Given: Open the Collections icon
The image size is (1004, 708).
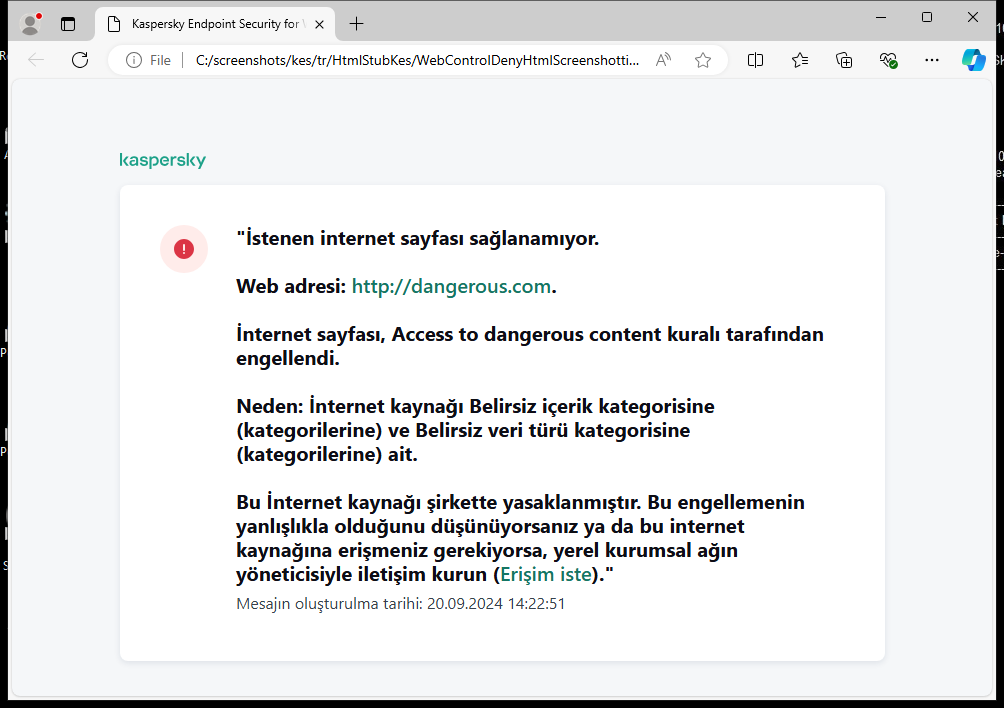Looking at the screenshot, I should tap(844, 60).
